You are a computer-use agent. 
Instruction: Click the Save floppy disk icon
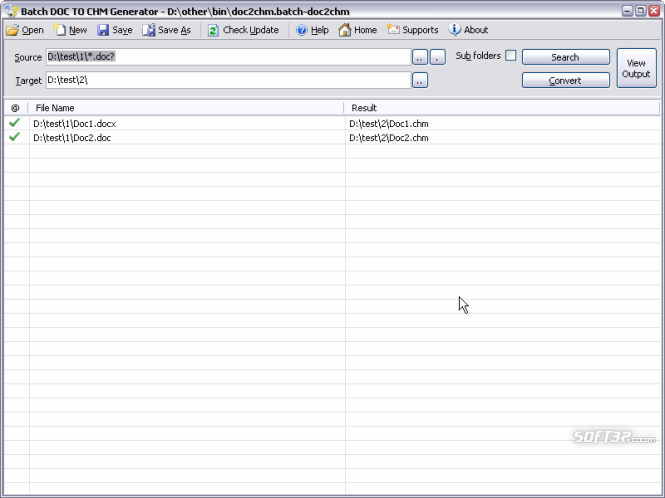point(103,30)
